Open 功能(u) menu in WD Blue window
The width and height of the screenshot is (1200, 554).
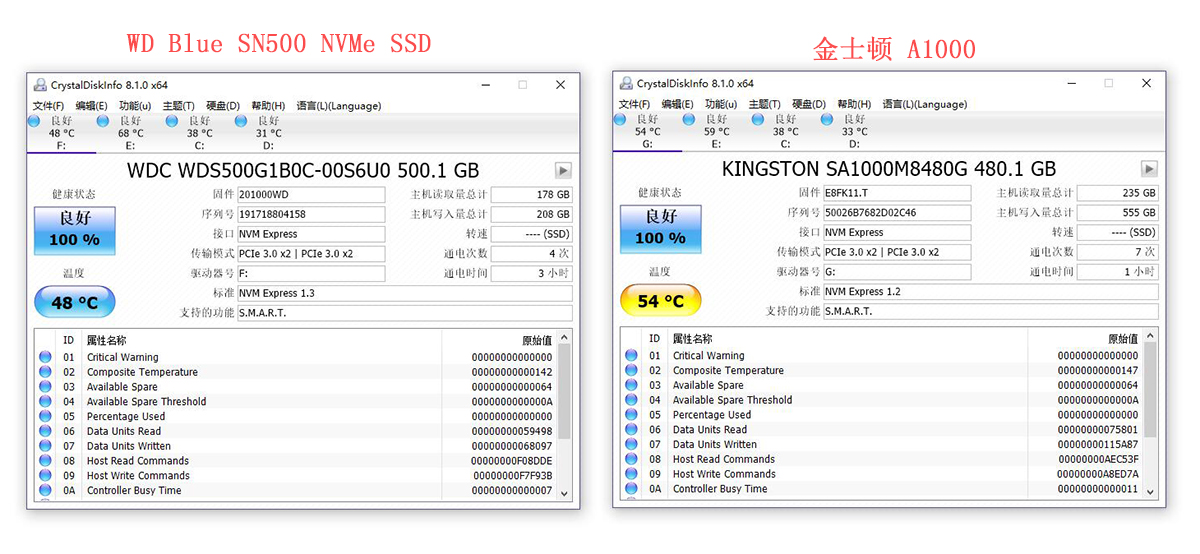135,106
